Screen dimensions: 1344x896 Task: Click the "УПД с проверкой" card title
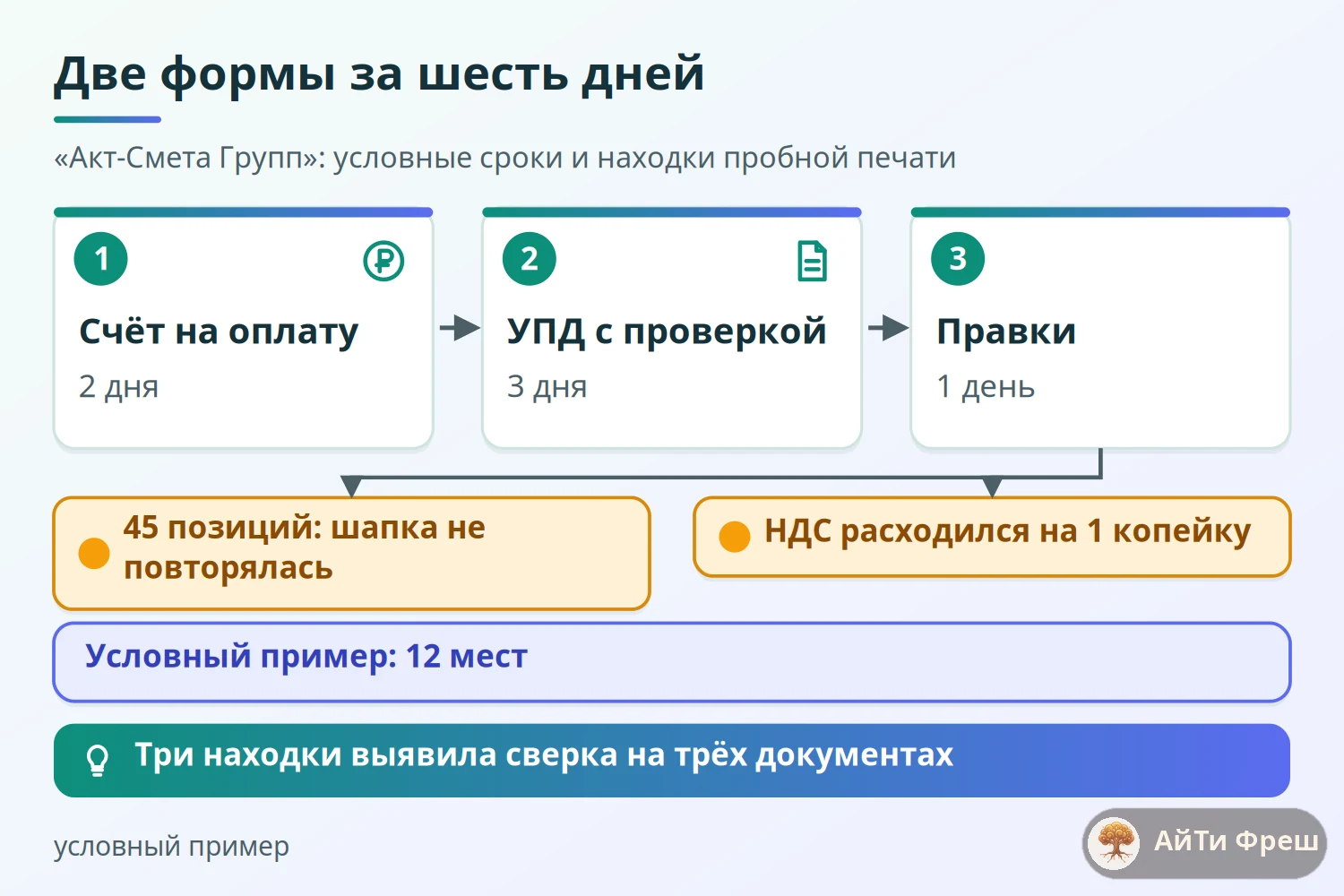coord(667,332)
